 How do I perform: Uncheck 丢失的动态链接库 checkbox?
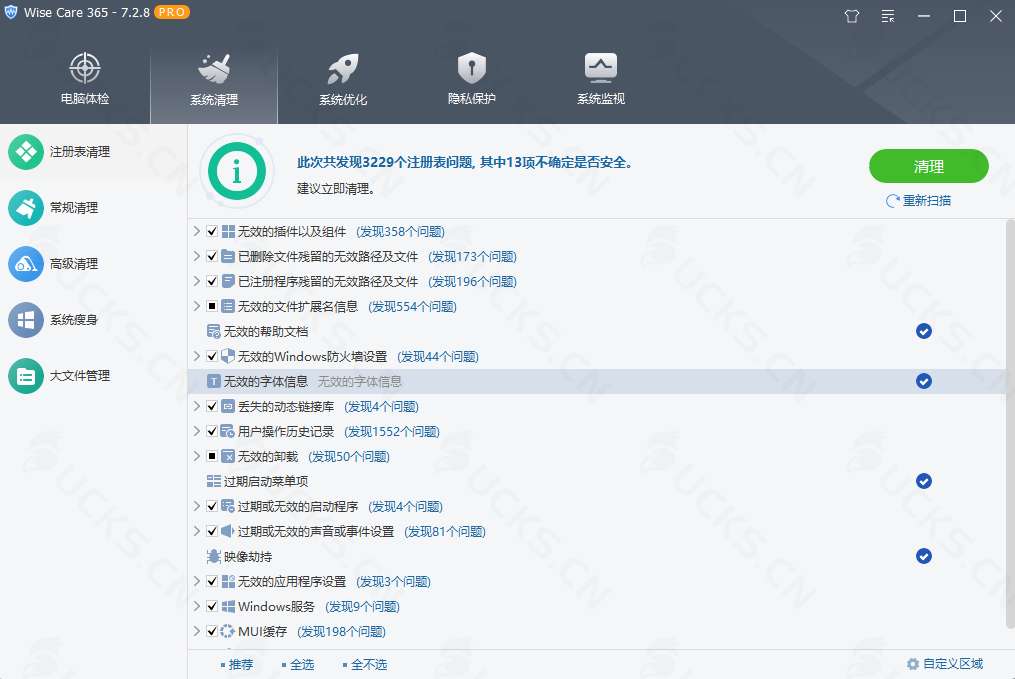click(212, 406)
